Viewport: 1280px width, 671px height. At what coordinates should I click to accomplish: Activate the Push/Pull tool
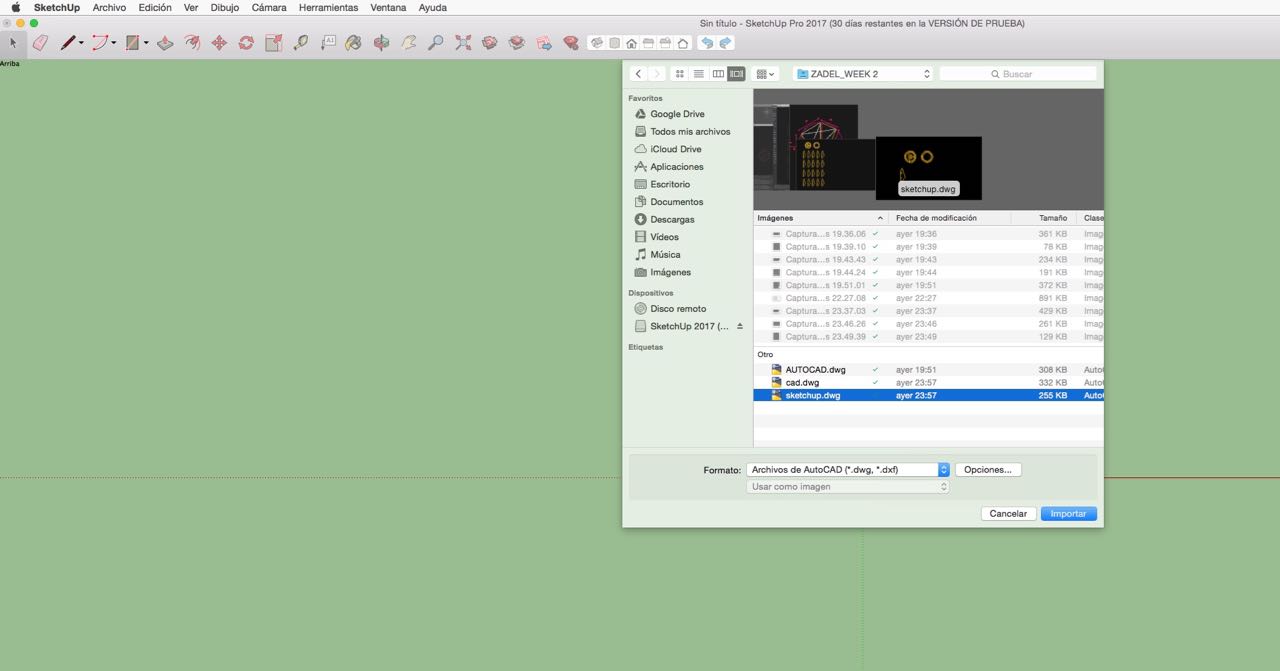tap(165, 43)
